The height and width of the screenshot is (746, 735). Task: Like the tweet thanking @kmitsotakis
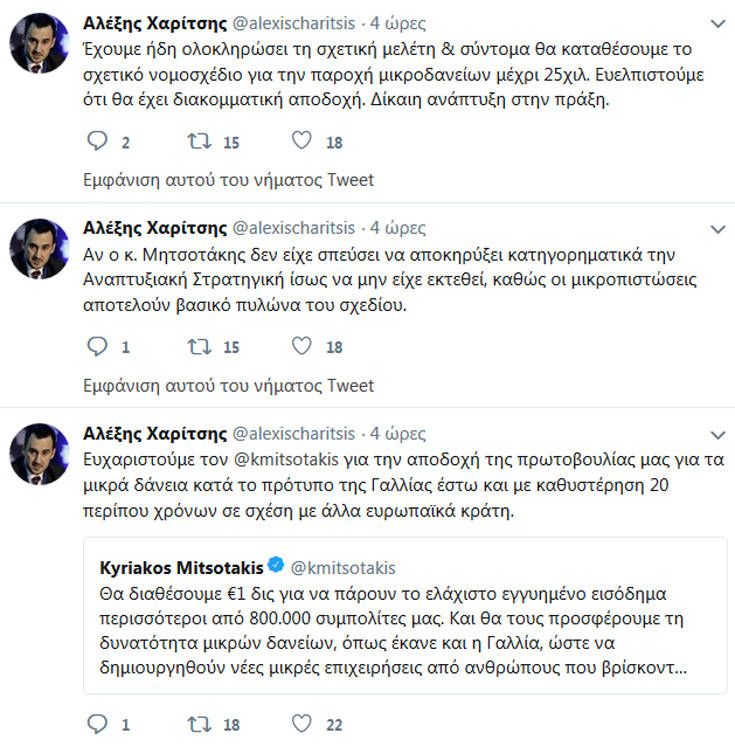point(302,724)
